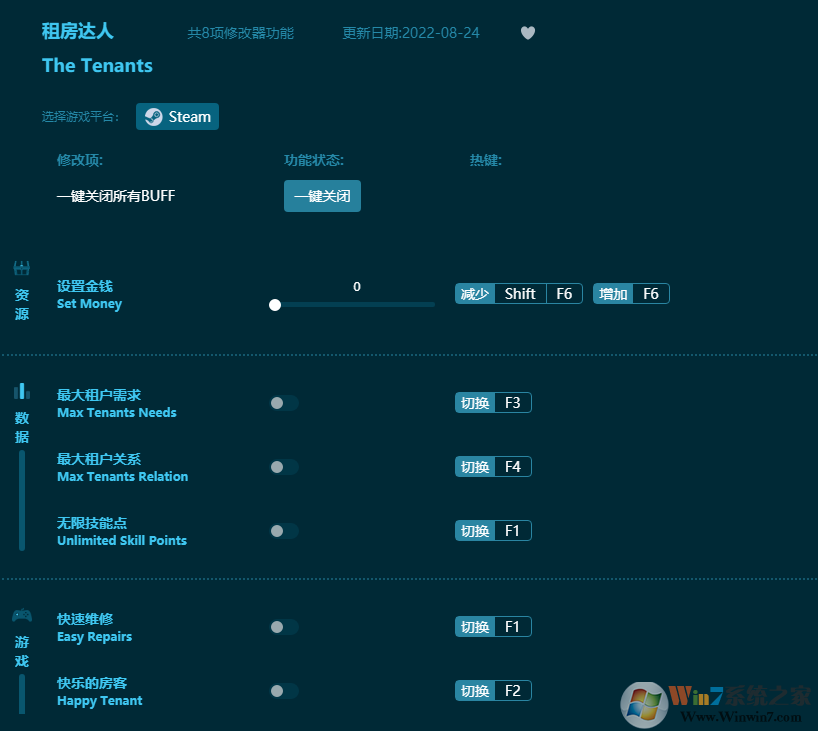Toggle Max Tenants Relation switch
The width and height of the screenshot is (818, 731).
(284, 467)
